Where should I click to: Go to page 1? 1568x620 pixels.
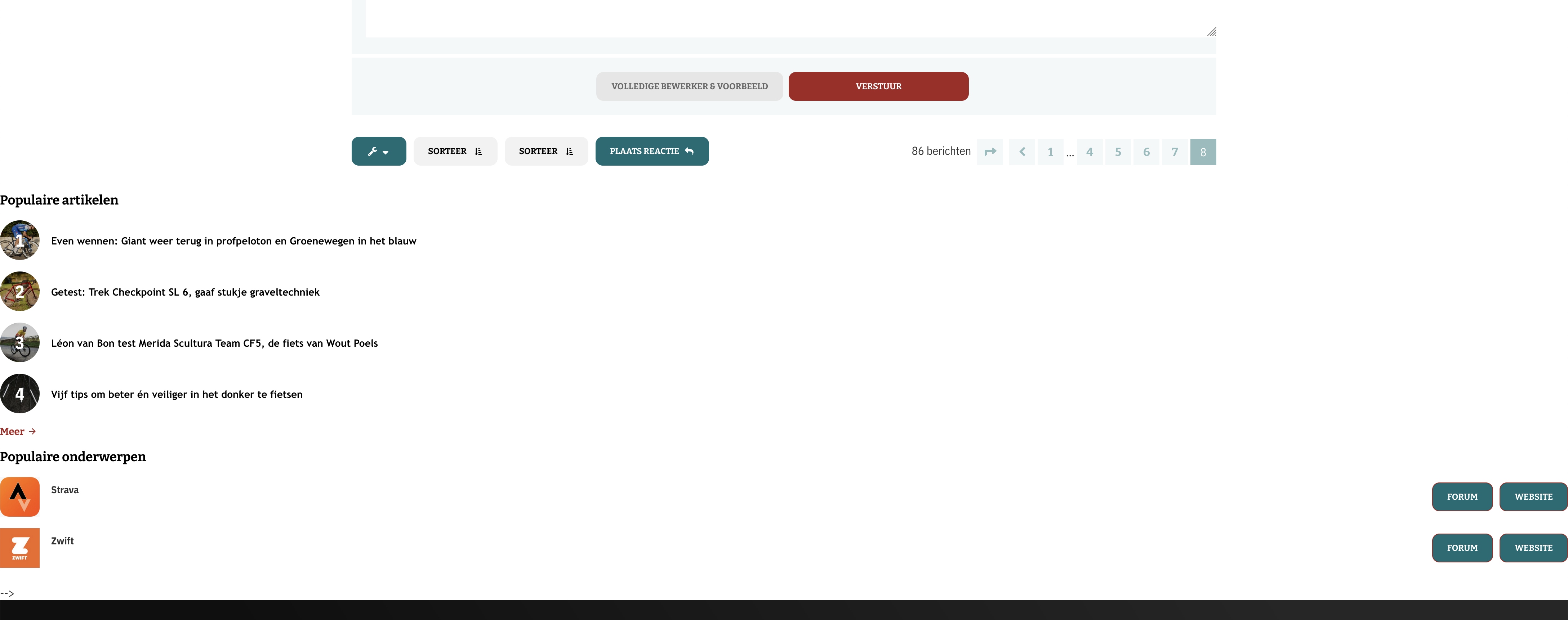coord(1050,152)
